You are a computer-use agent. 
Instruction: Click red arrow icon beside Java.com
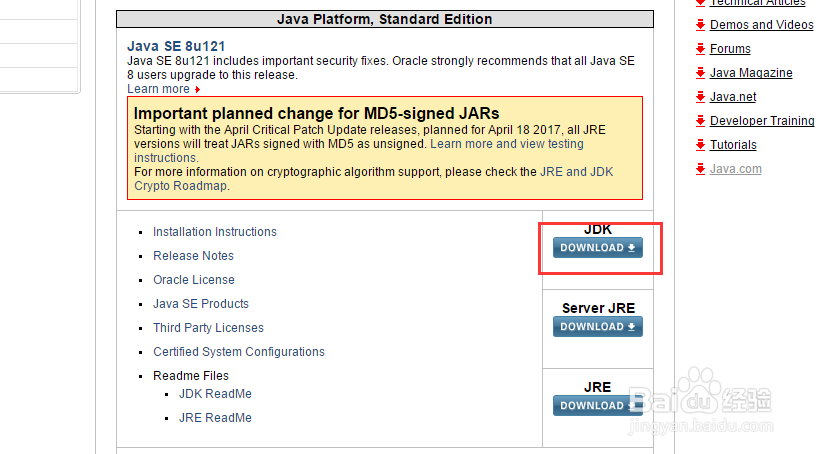701,169
